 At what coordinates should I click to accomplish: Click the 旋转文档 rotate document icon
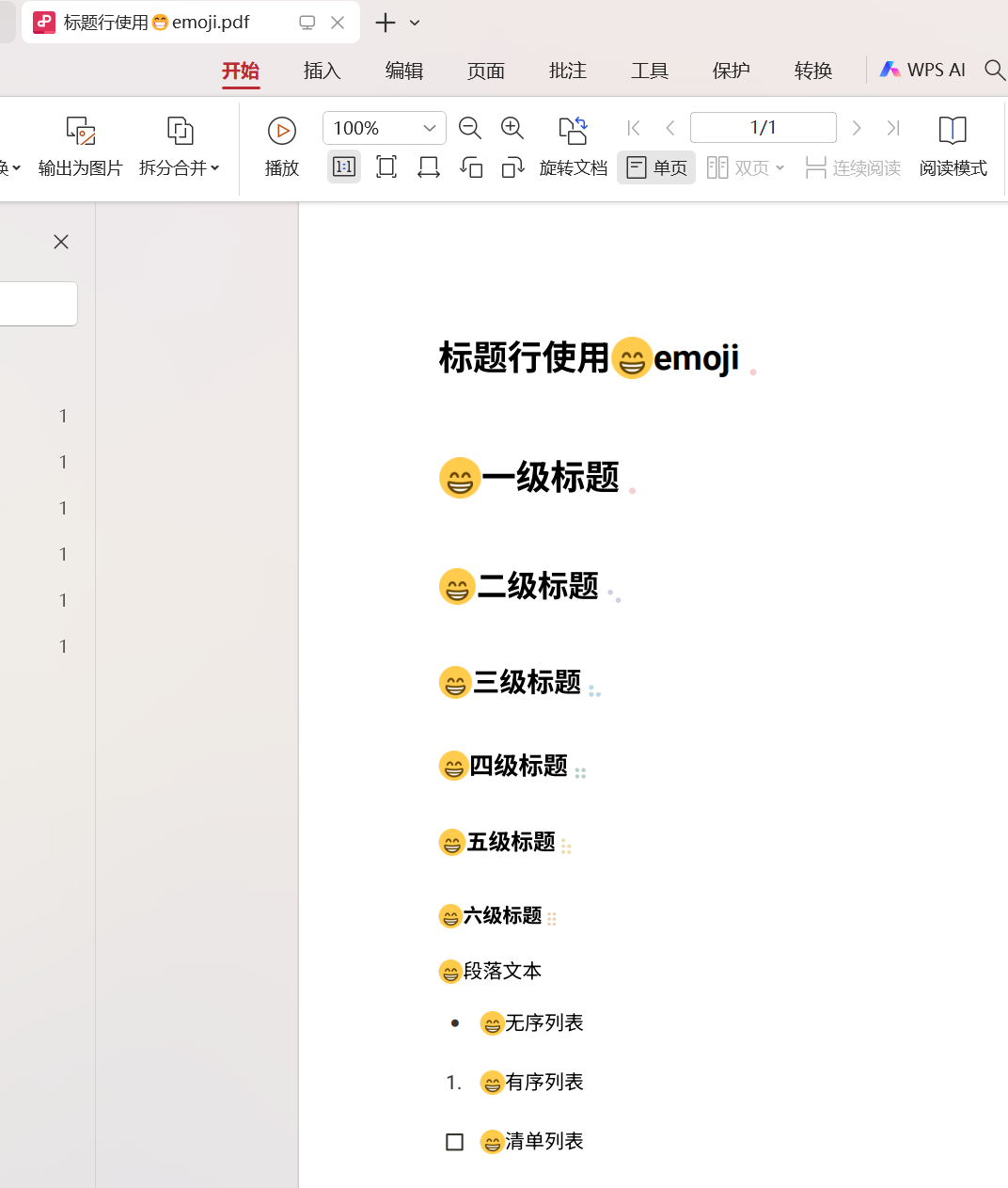[x=573, y=130]
